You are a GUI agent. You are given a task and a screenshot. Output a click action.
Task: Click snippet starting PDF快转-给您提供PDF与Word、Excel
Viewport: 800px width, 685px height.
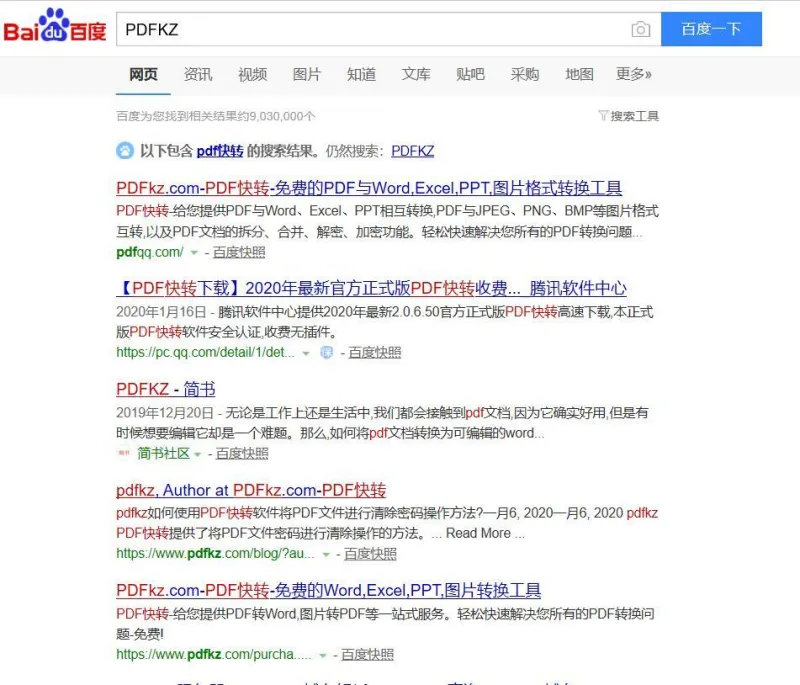click(x=388, y=221)
